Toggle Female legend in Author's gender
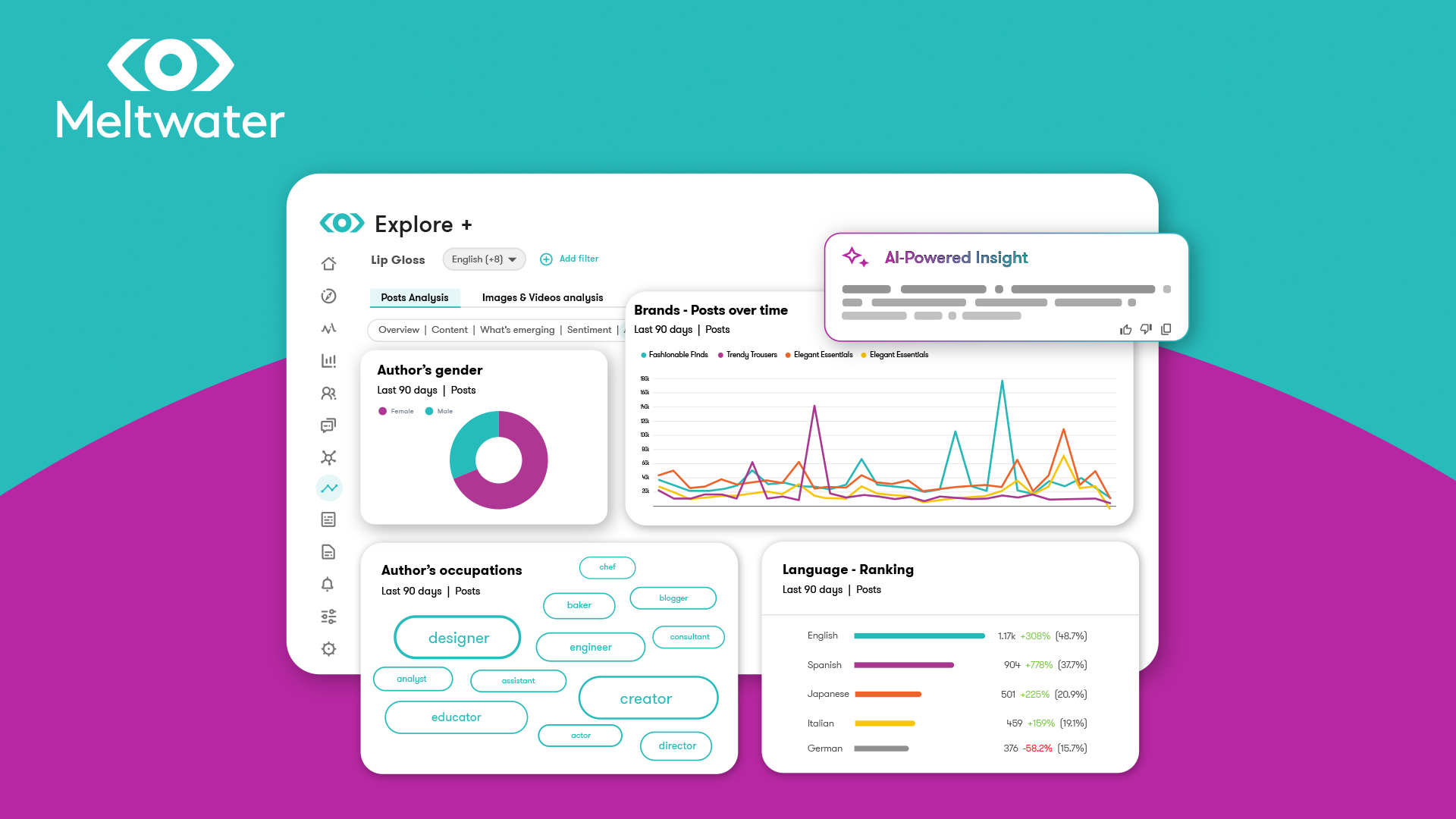Screen dimensions: 1456x819 (x=396, y=411)
